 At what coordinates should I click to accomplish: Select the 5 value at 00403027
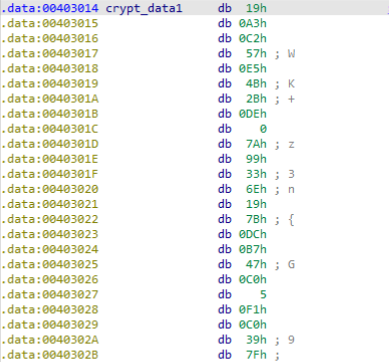[263, 294]
